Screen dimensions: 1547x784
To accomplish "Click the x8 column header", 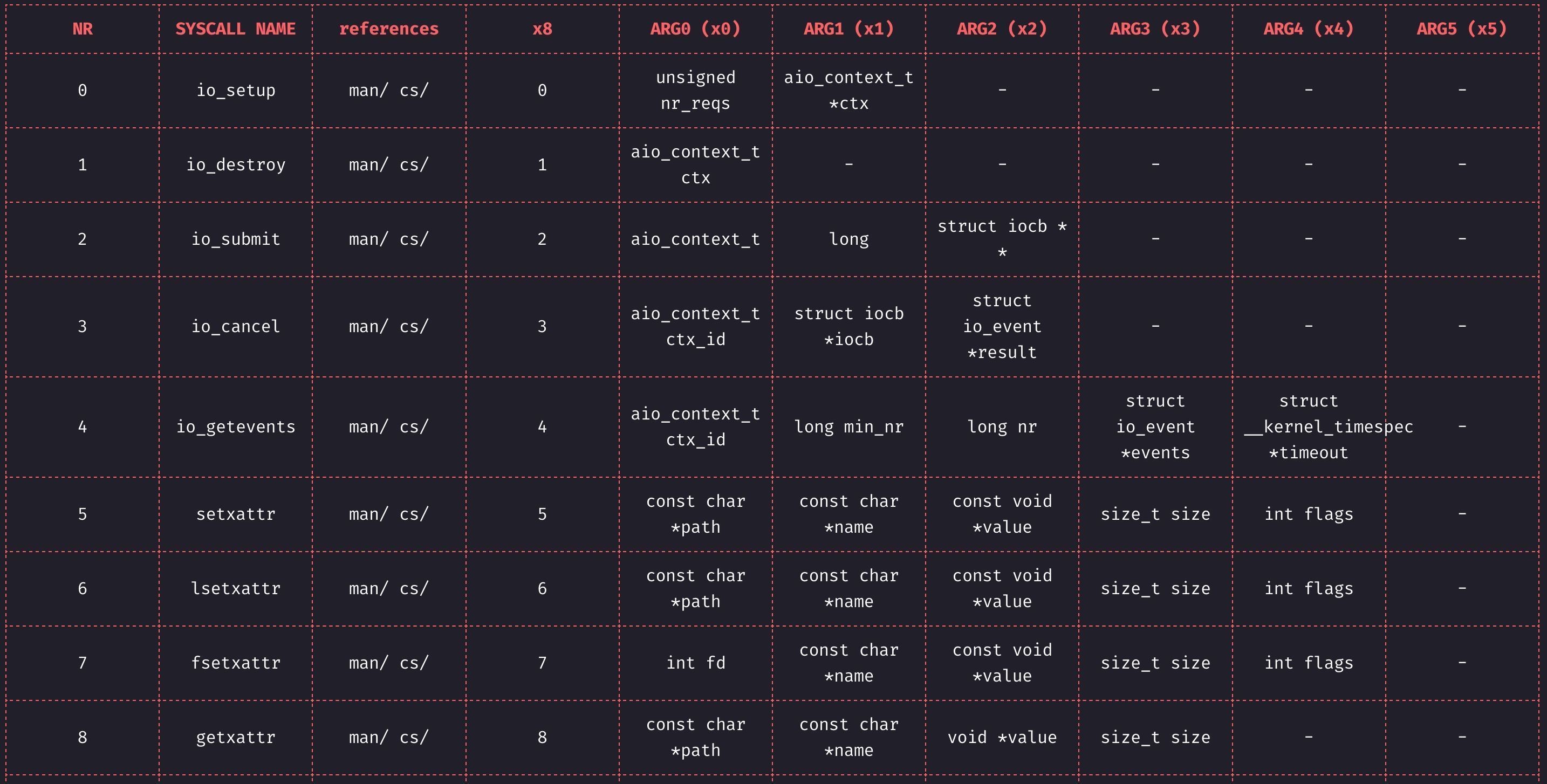I will (542, 29).
